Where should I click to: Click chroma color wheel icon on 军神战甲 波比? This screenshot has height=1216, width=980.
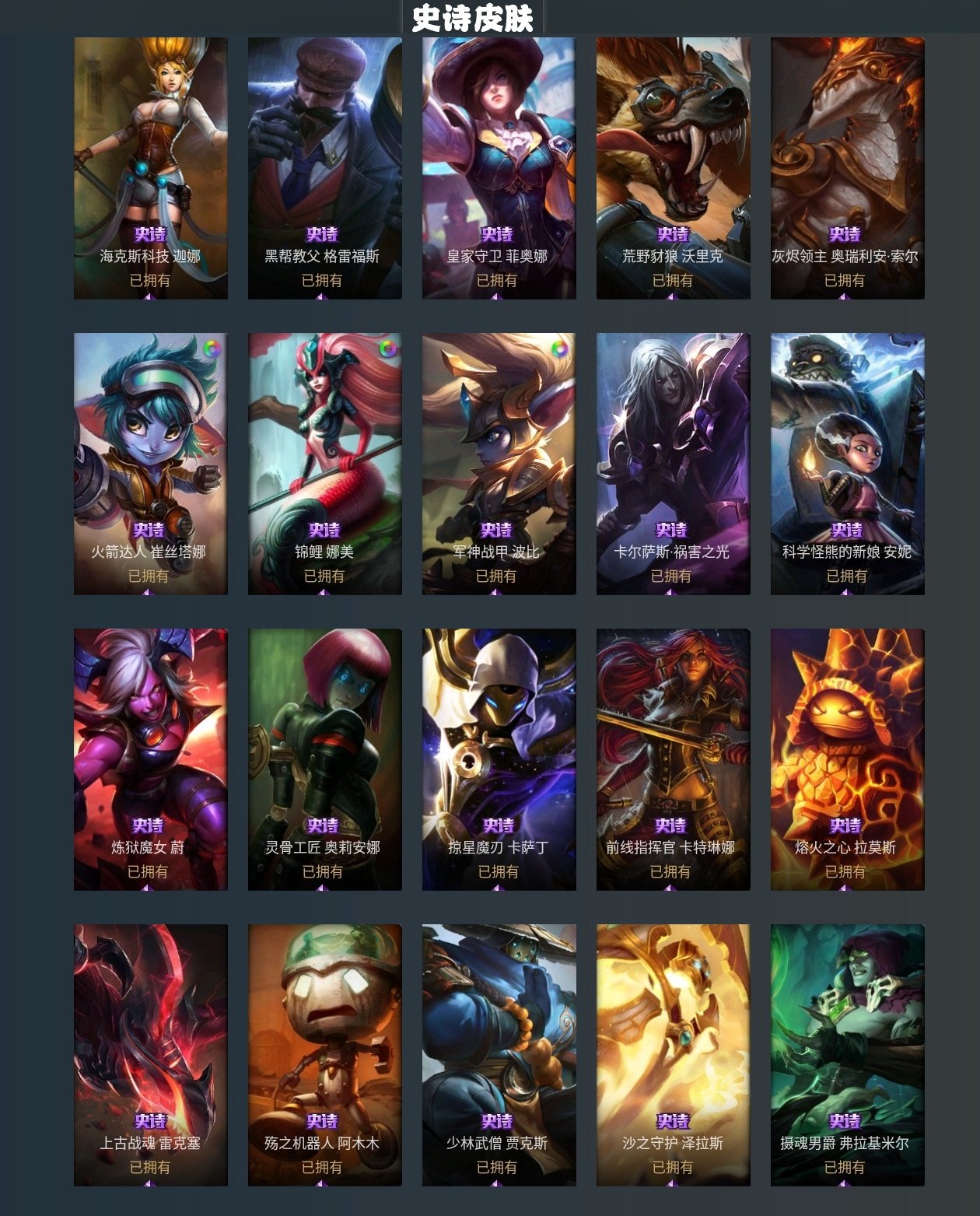click(560, 349)
